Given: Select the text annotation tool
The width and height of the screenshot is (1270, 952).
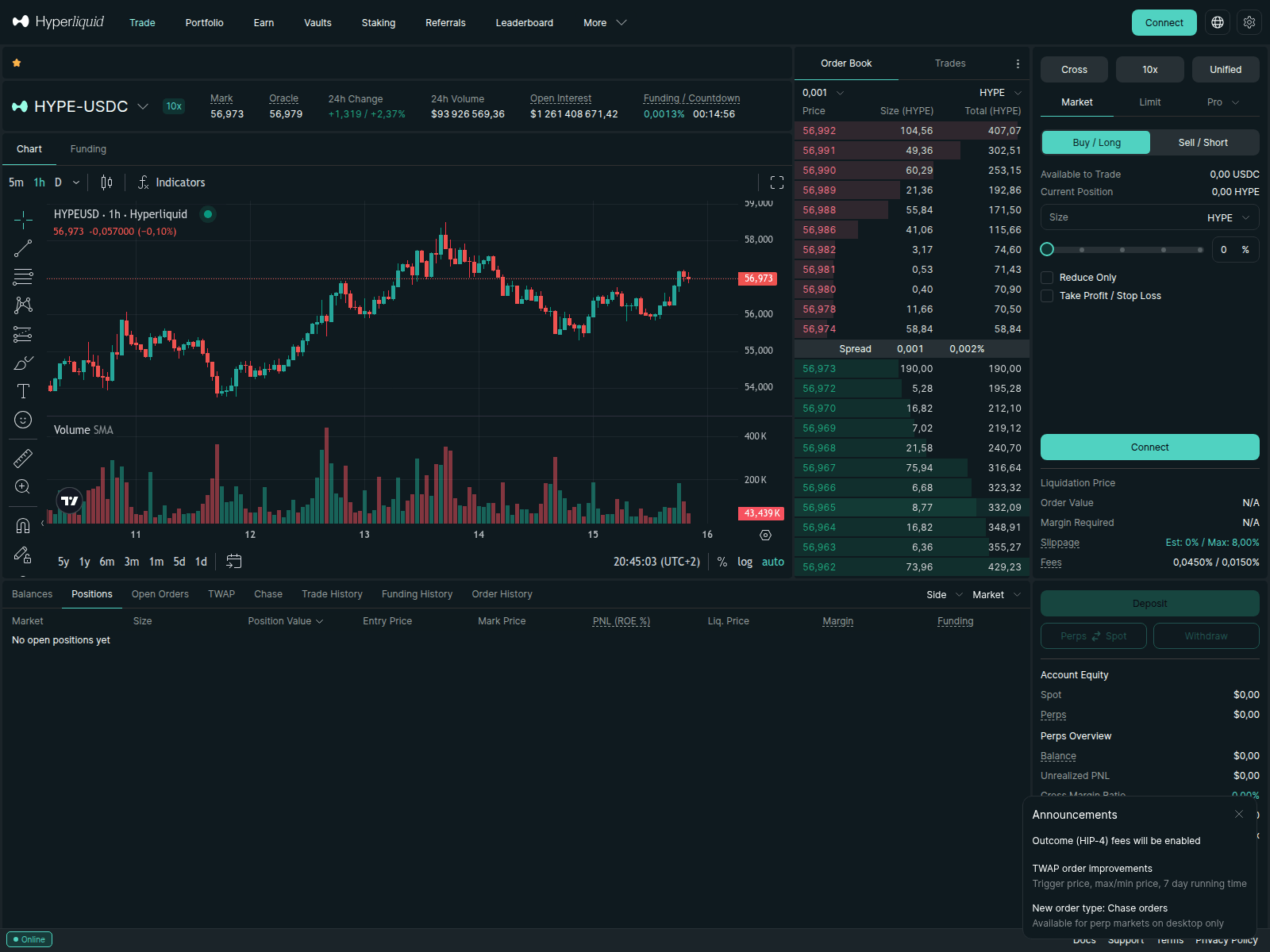Looking at the screenshot, I should point(23,391).
